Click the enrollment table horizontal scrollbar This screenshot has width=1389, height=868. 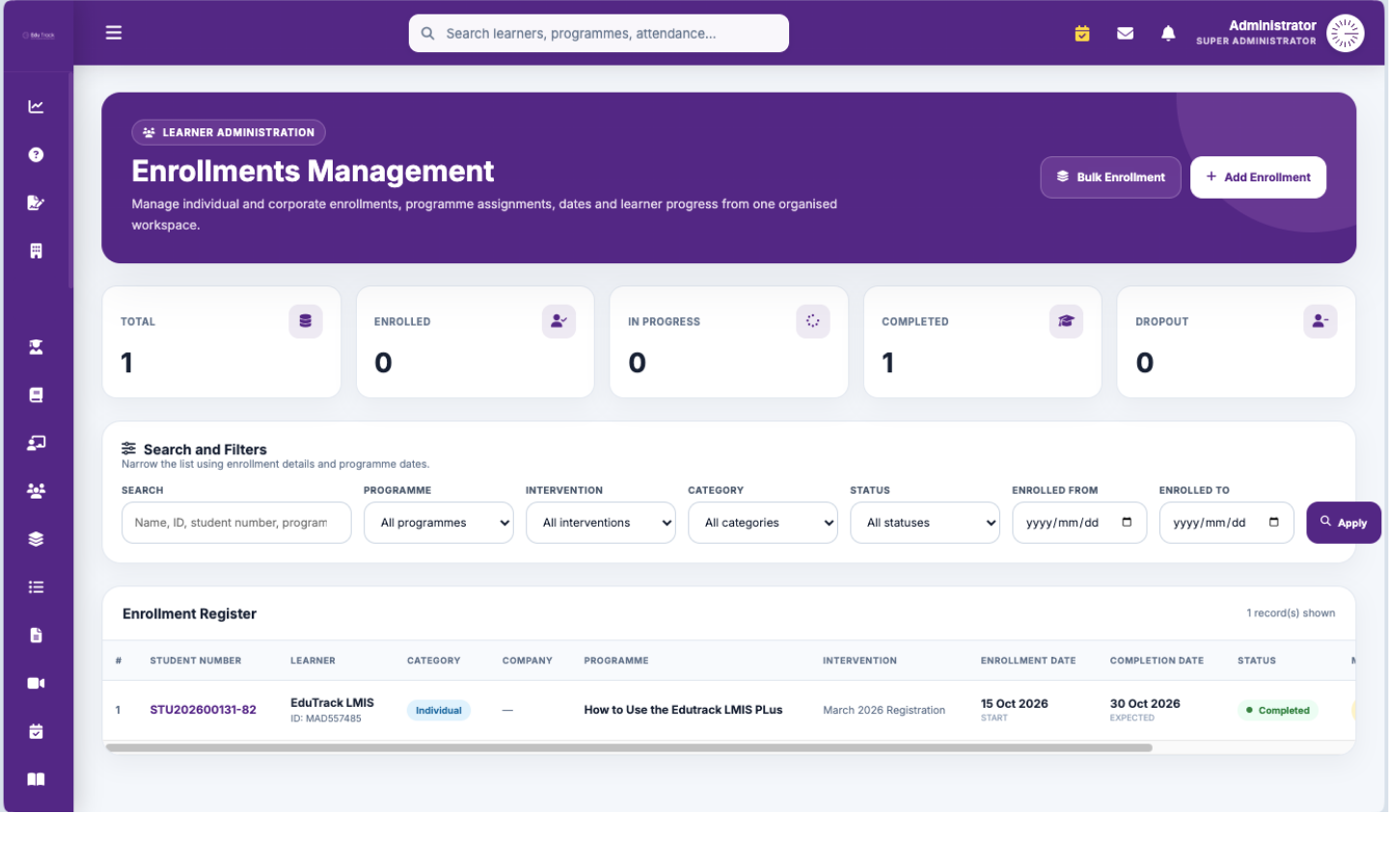[x=629, y=748]
